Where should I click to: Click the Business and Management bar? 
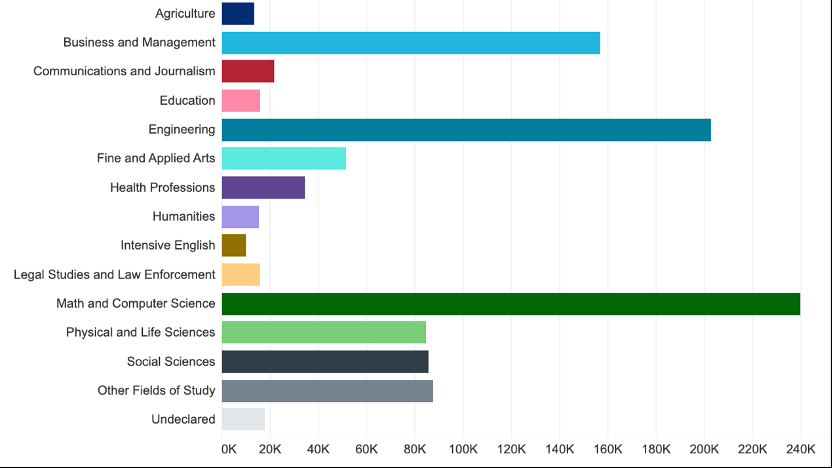(x=411, y=43)
